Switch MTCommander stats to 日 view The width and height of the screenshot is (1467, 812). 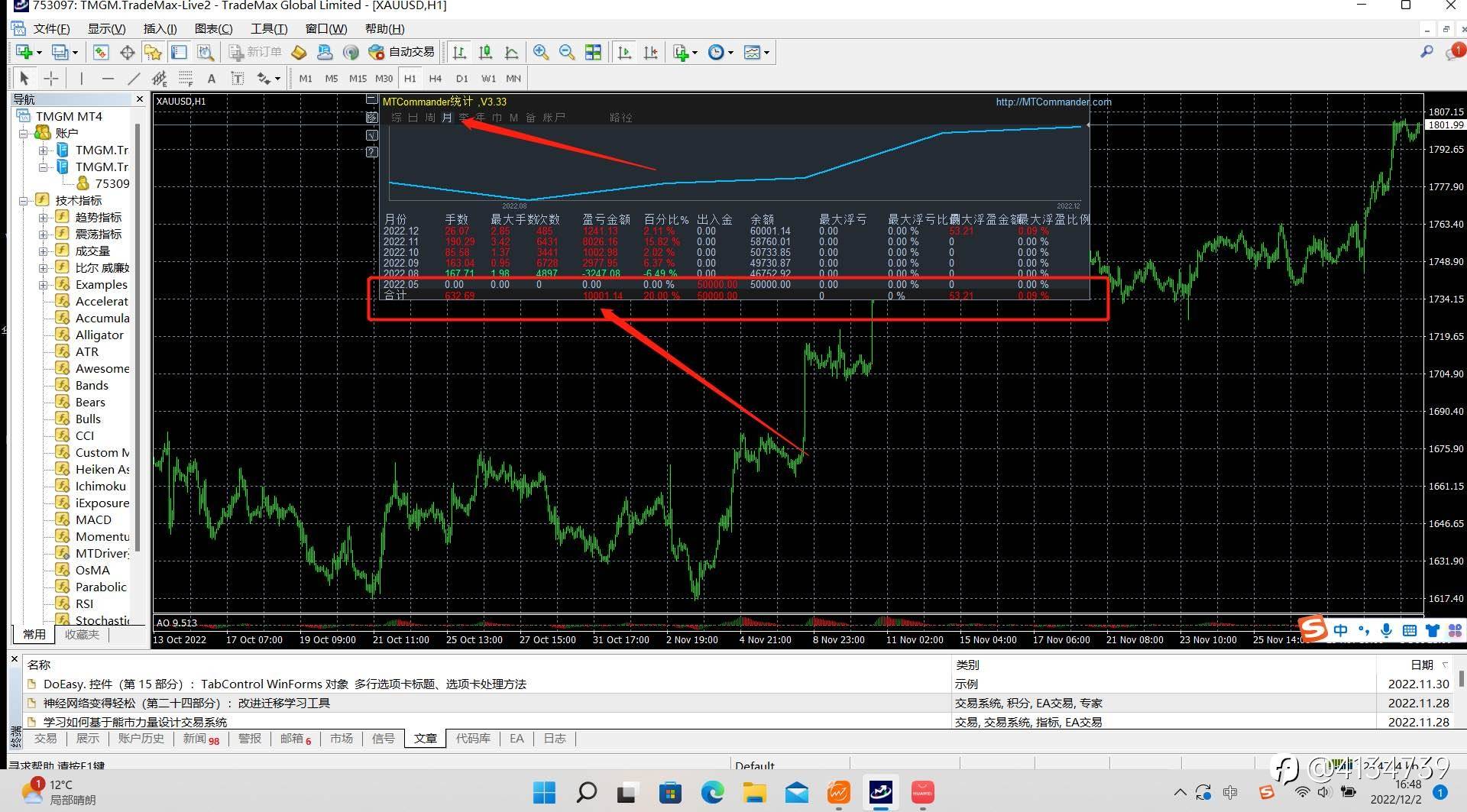tap(413, 118)
